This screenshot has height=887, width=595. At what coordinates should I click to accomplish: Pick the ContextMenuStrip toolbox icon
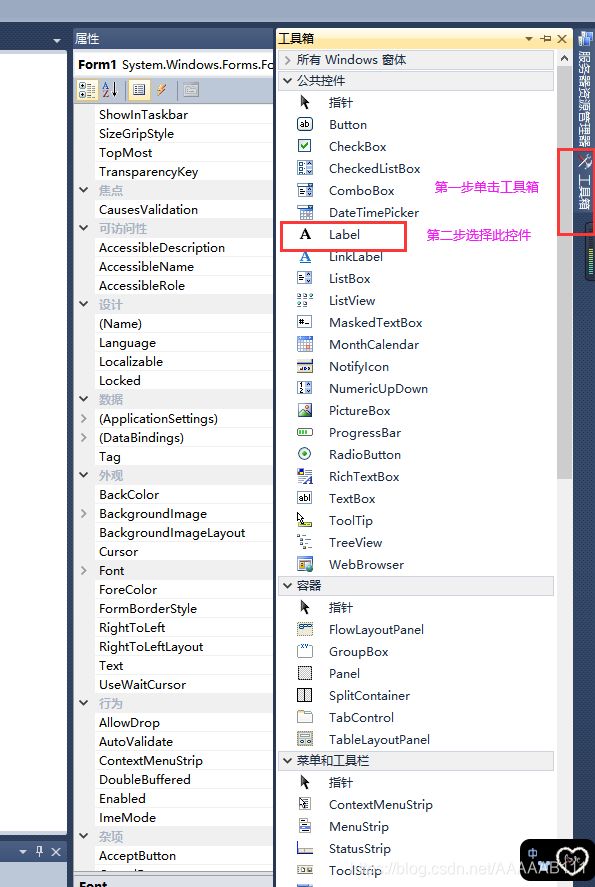[304, 804]
